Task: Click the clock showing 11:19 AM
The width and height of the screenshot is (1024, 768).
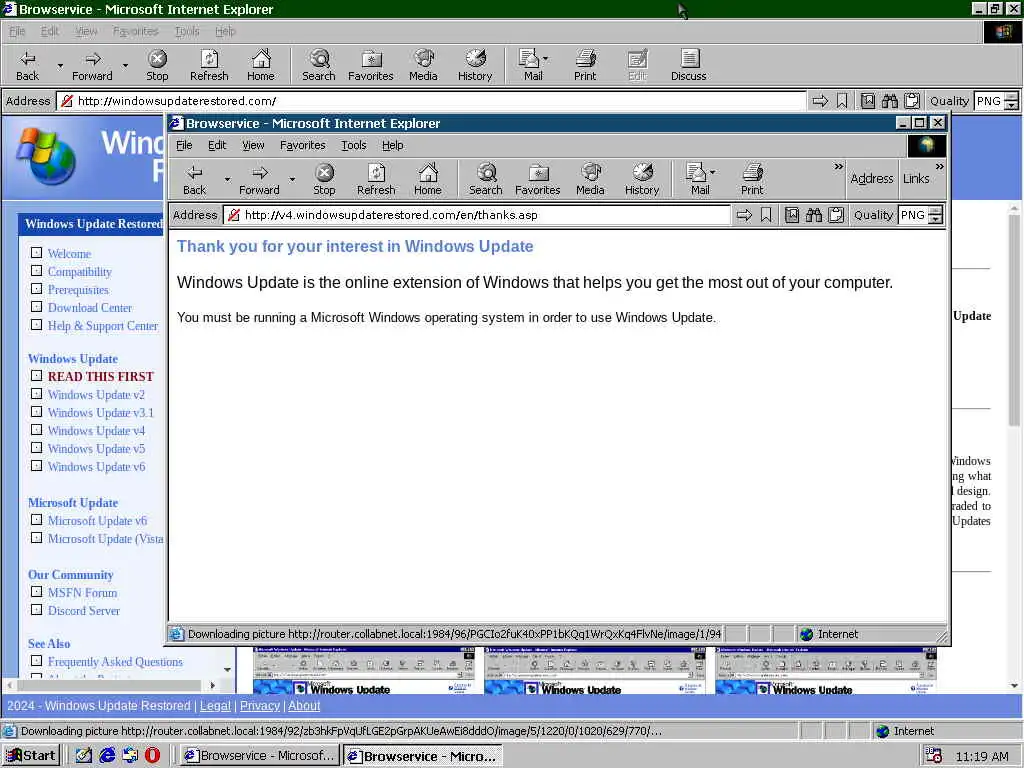Action: [x=982, y=756]
